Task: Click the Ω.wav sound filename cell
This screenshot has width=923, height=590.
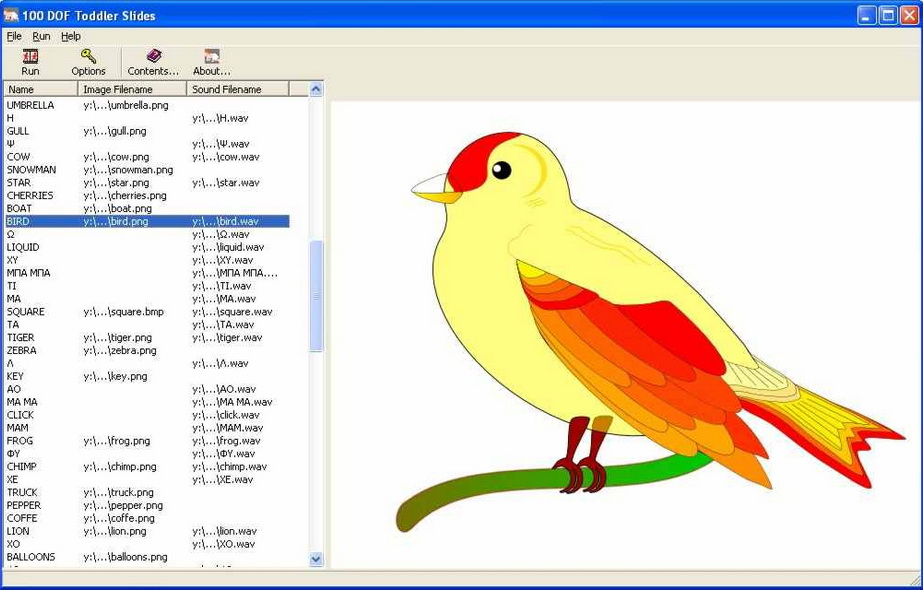Action: tap(221, 234)
